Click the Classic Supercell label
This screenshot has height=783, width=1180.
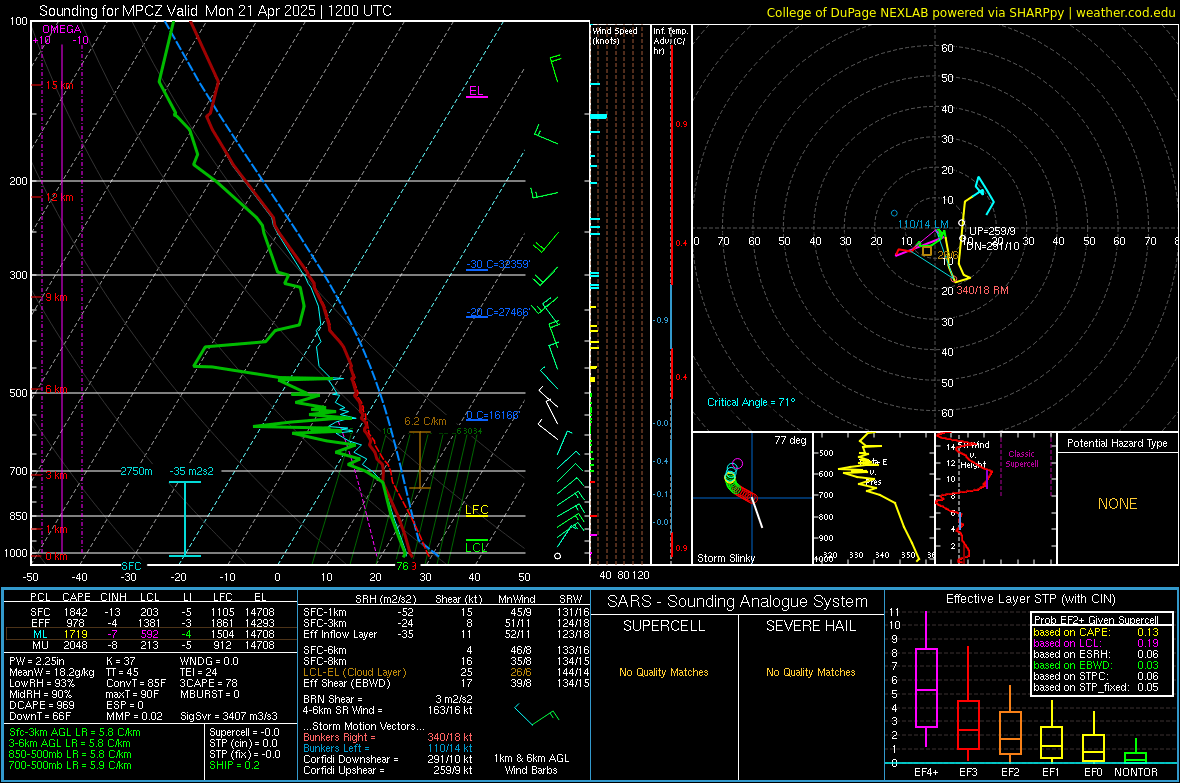pyautogui.click(x=1021, y=459)
